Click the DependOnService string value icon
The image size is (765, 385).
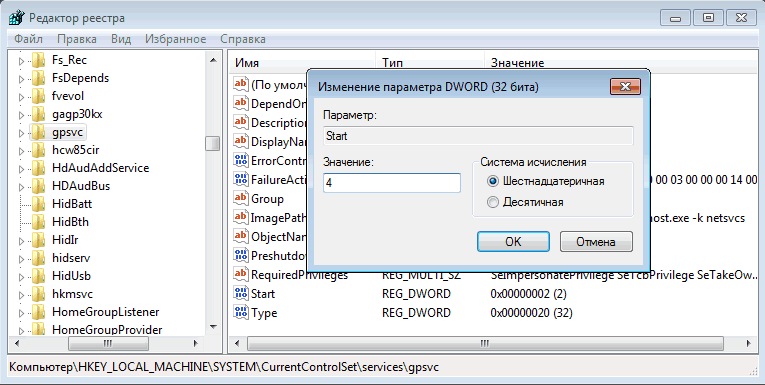tap(241, 102)
